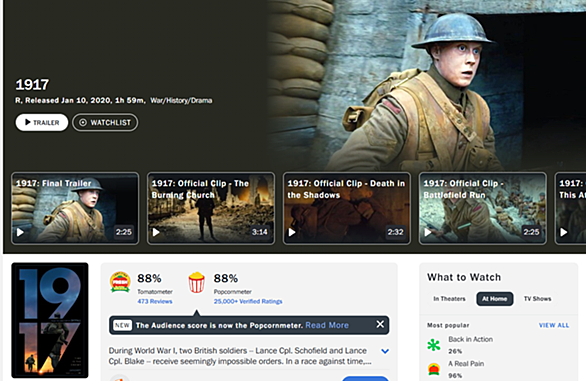Click the Tomatometer fresh tomato icon

coord(120,282)
